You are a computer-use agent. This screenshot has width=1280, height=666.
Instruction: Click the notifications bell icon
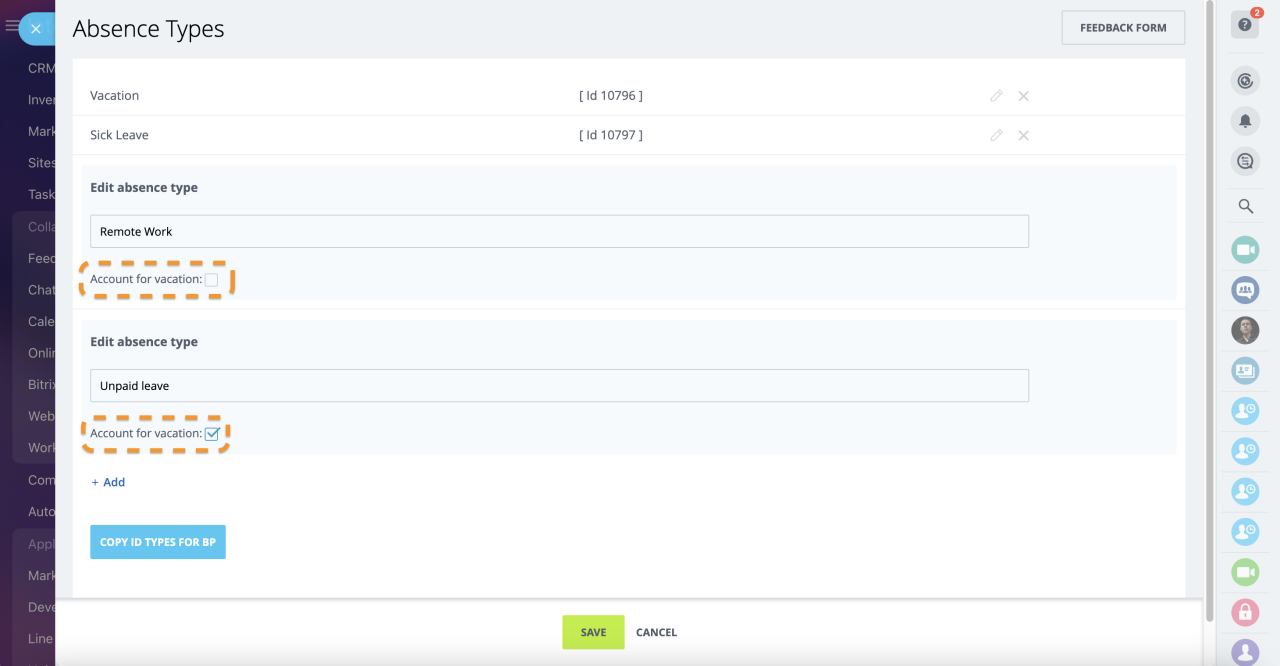tap(1245, 121)
